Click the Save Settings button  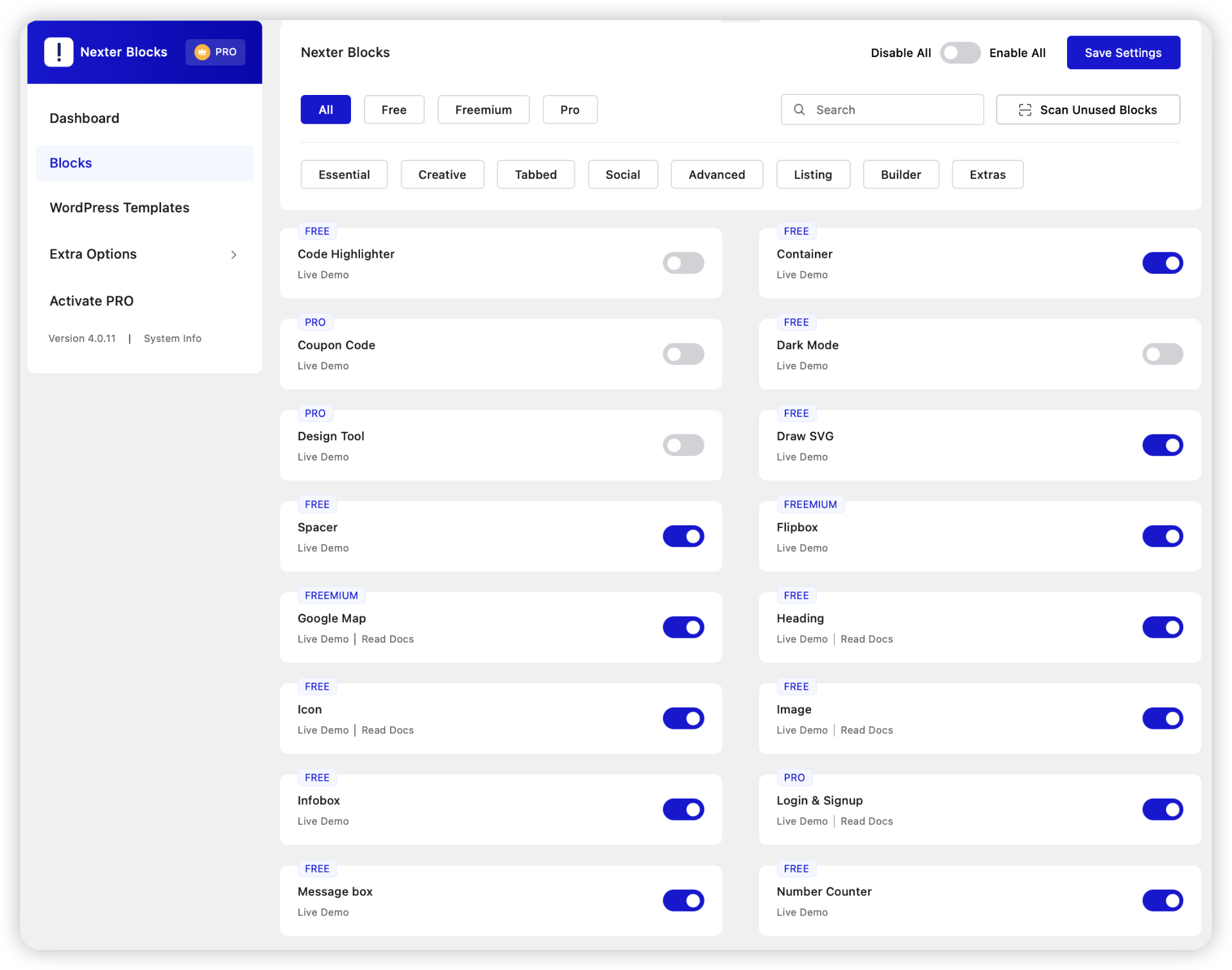coord(1124,53)
